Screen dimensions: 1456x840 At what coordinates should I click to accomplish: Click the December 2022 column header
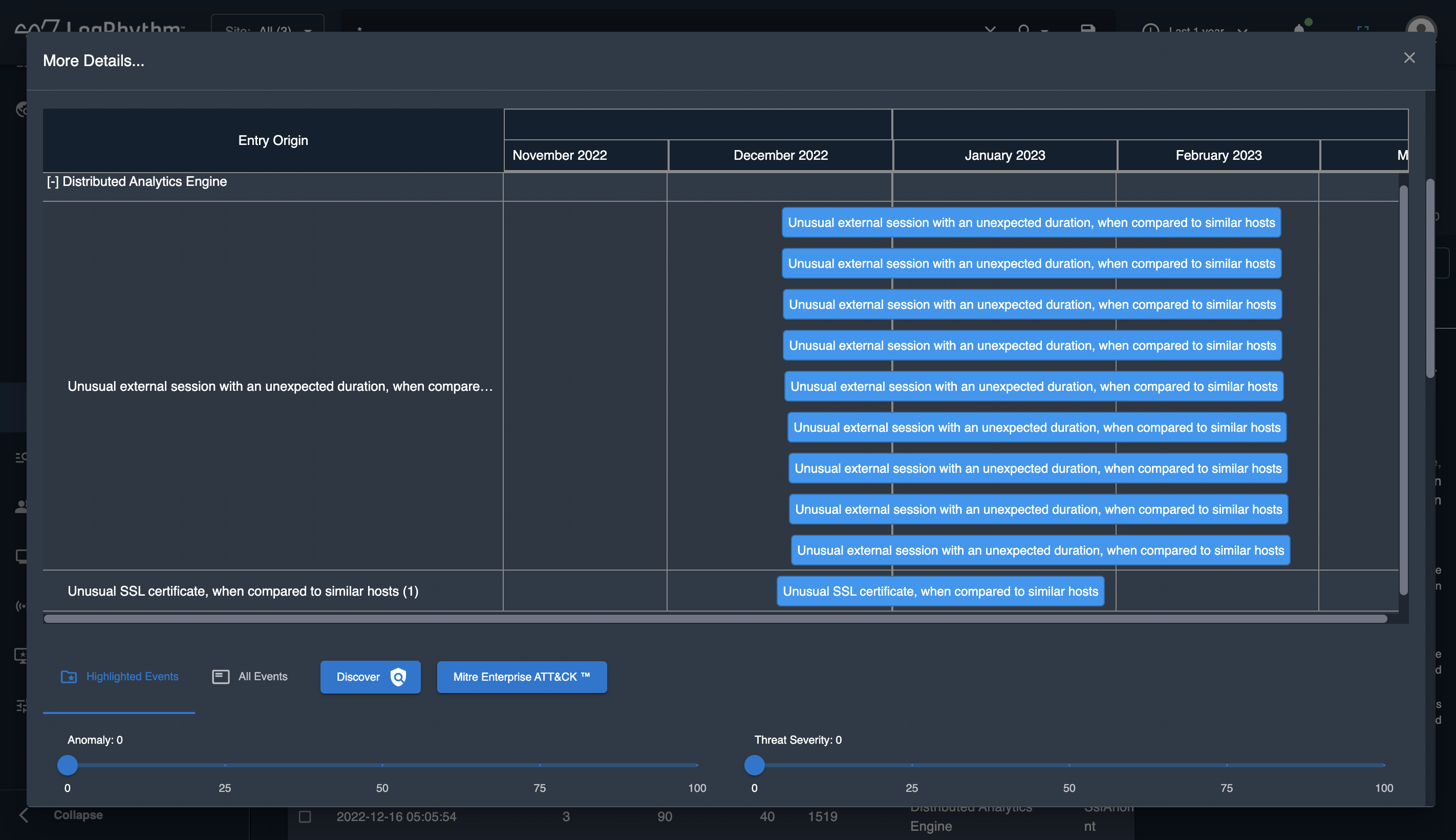(x=780, y=155)
